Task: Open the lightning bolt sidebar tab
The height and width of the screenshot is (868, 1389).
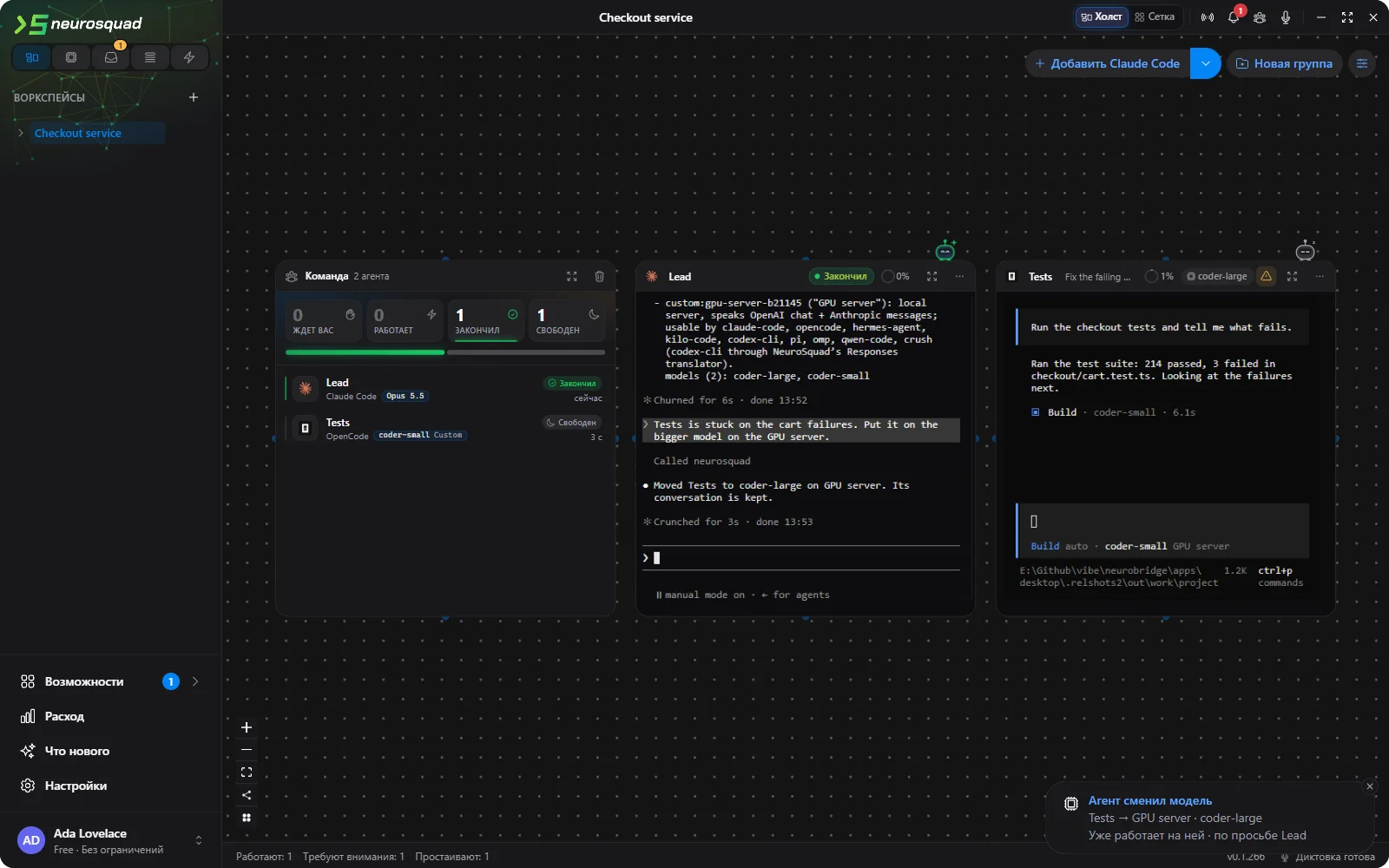Action: pyautogui.click(x=189, y=57)
